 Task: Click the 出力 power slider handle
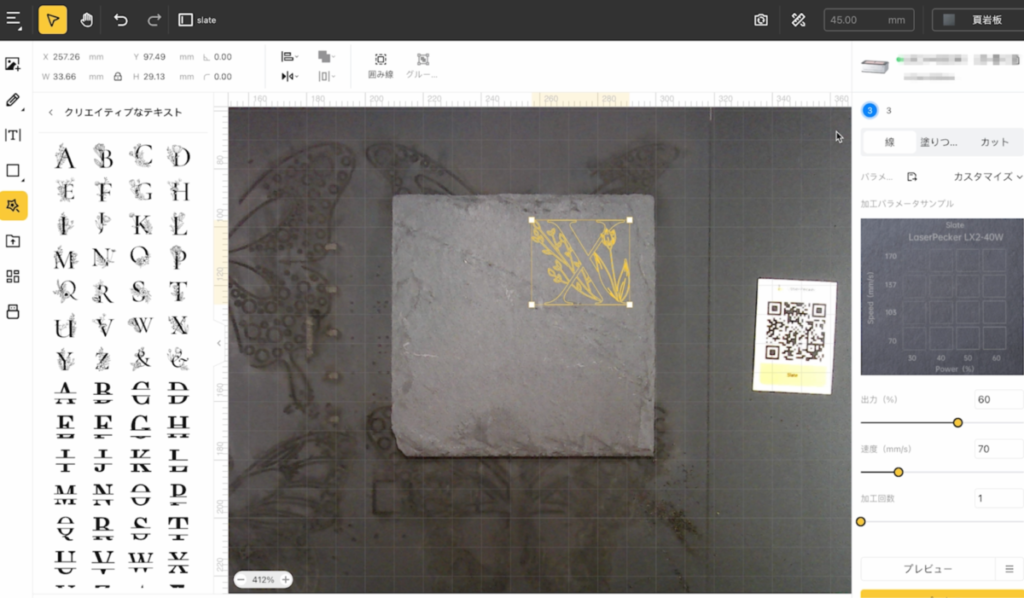[958, 423]
